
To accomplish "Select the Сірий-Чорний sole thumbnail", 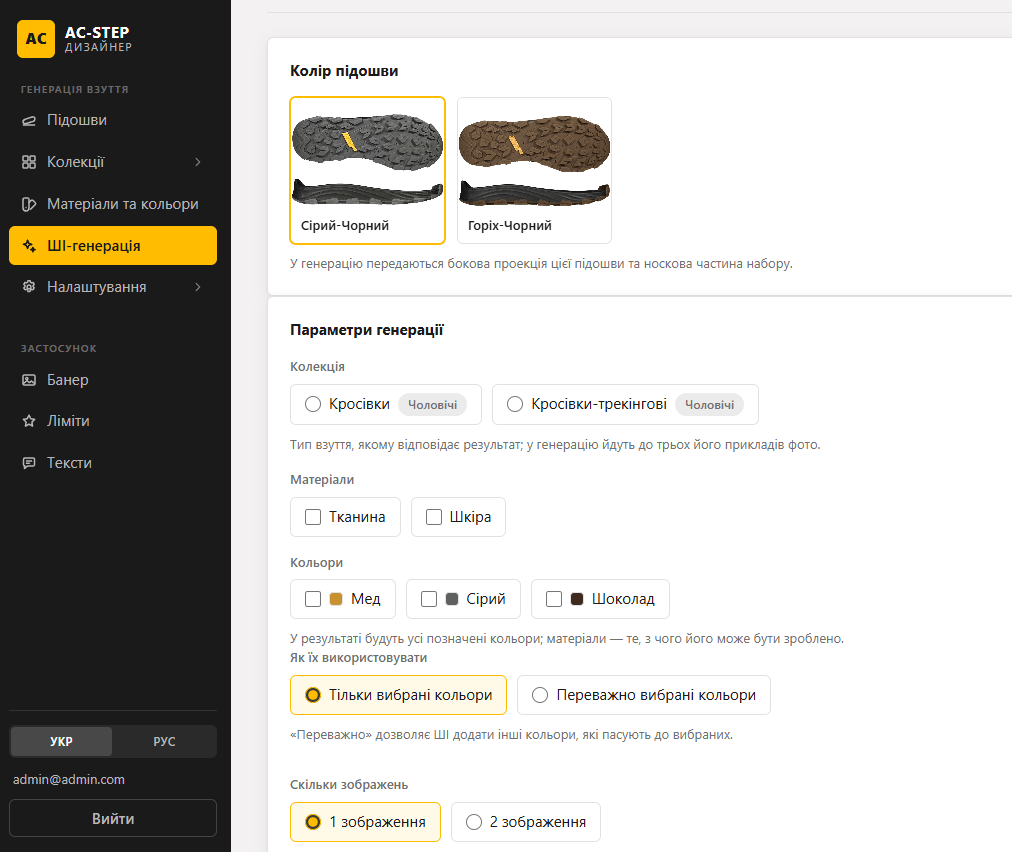I will click(367, 170).
